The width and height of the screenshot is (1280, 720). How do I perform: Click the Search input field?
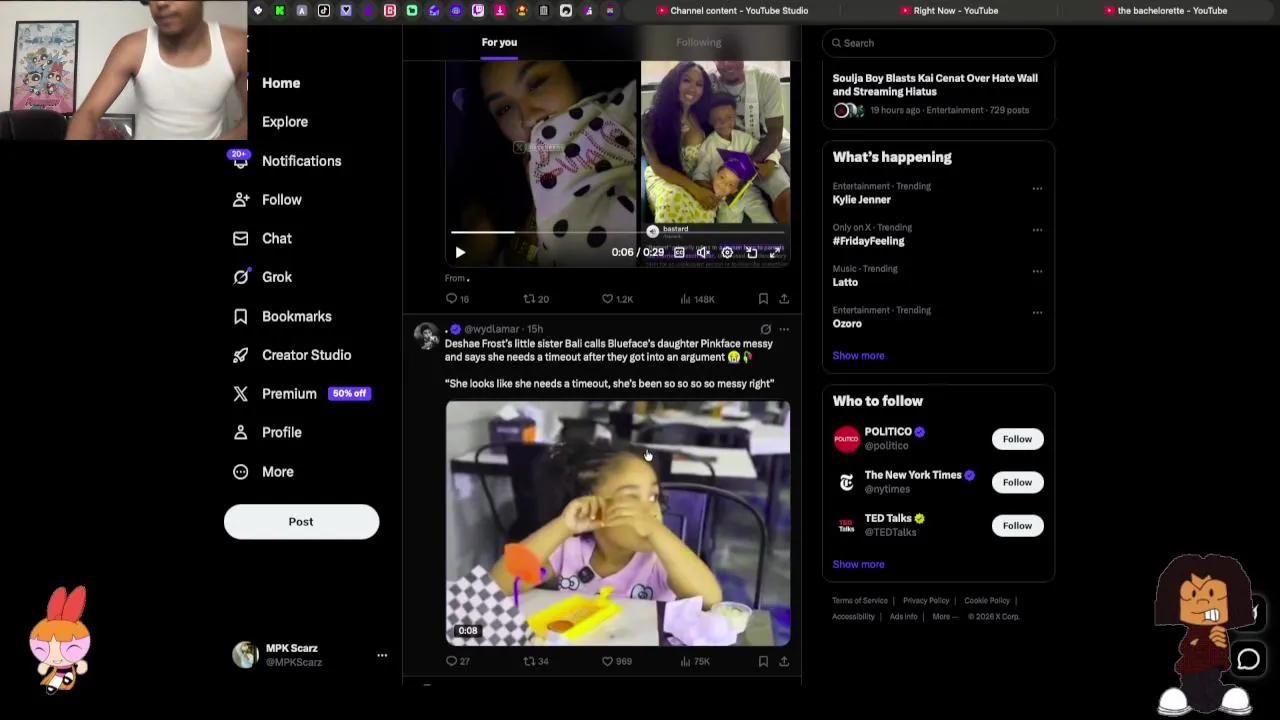(938, 43)
